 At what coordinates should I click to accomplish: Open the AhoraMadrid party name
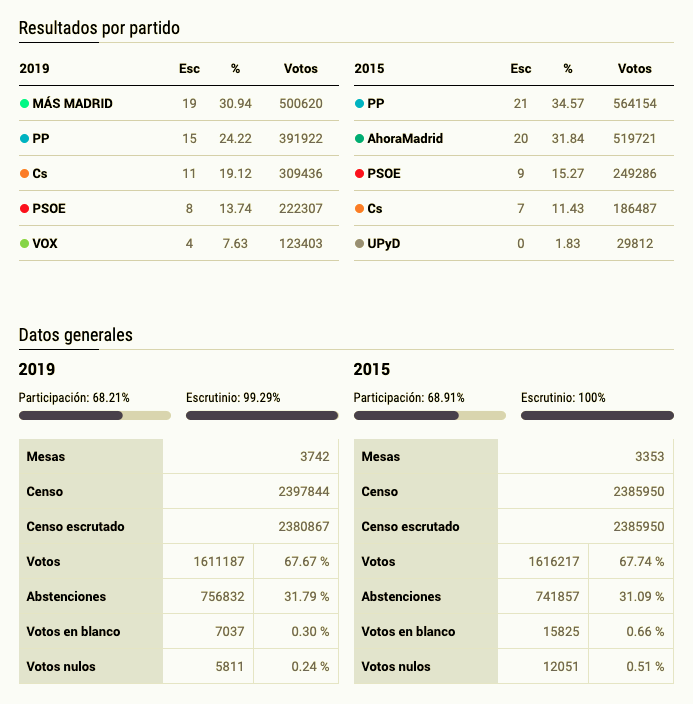click(x=405, y=139)
